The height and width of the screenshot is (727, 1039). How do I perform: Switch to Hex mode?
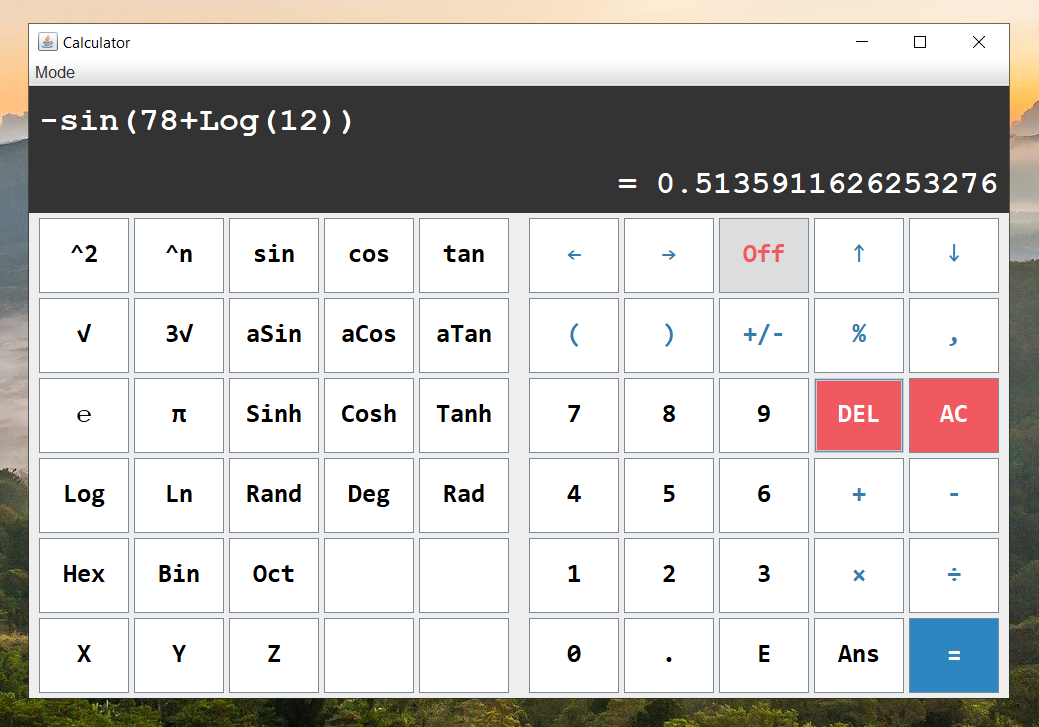[x=84, y=575]
